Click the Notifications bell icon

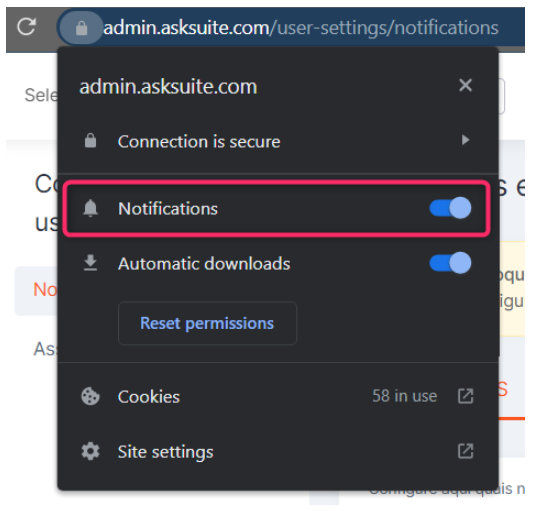point(90,208)
